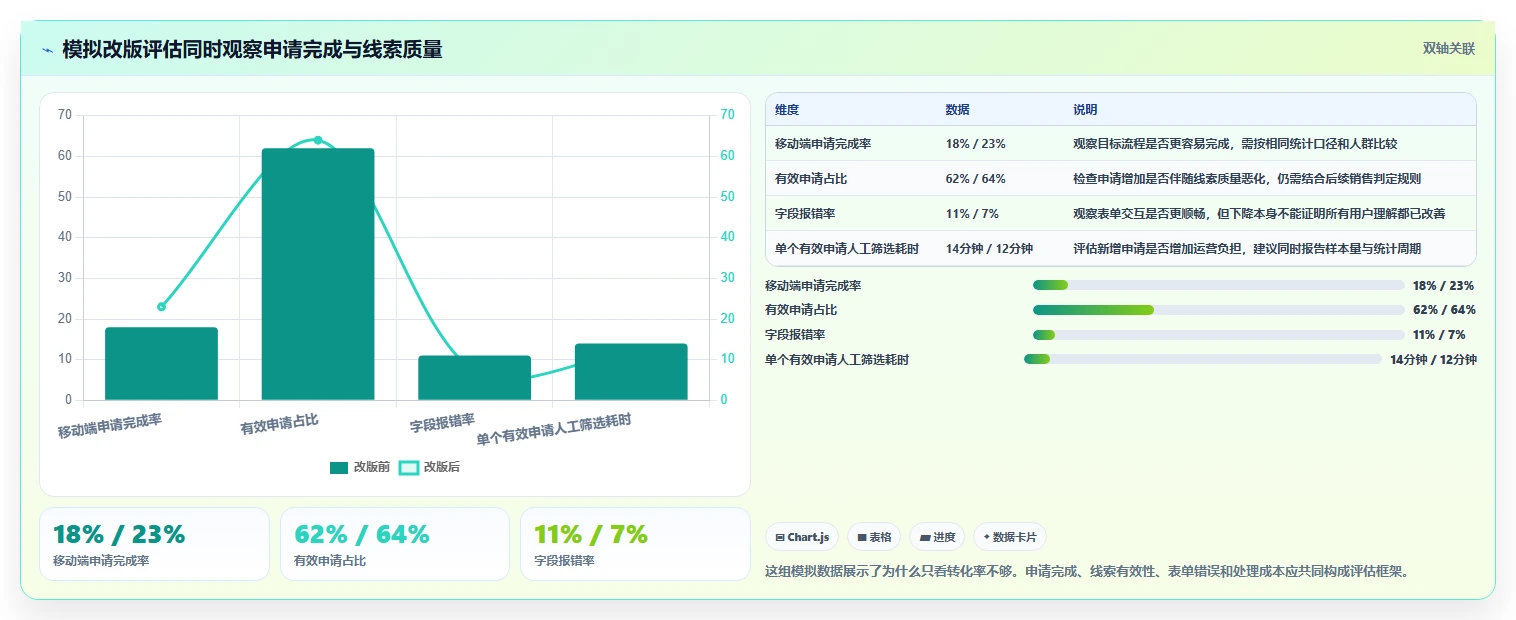Click the 11% / 7% value in the table

click(972, 214)
